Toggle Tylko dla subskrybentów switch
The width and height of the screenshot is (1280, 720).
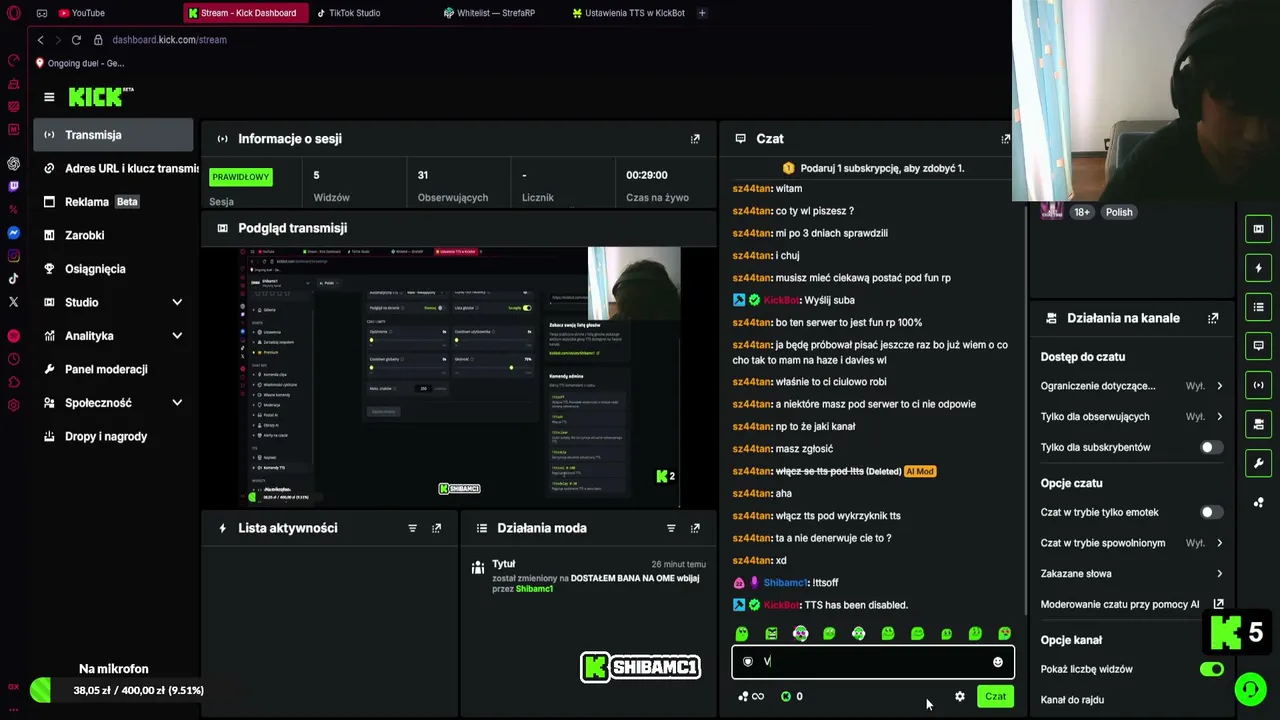(1210, 447)
